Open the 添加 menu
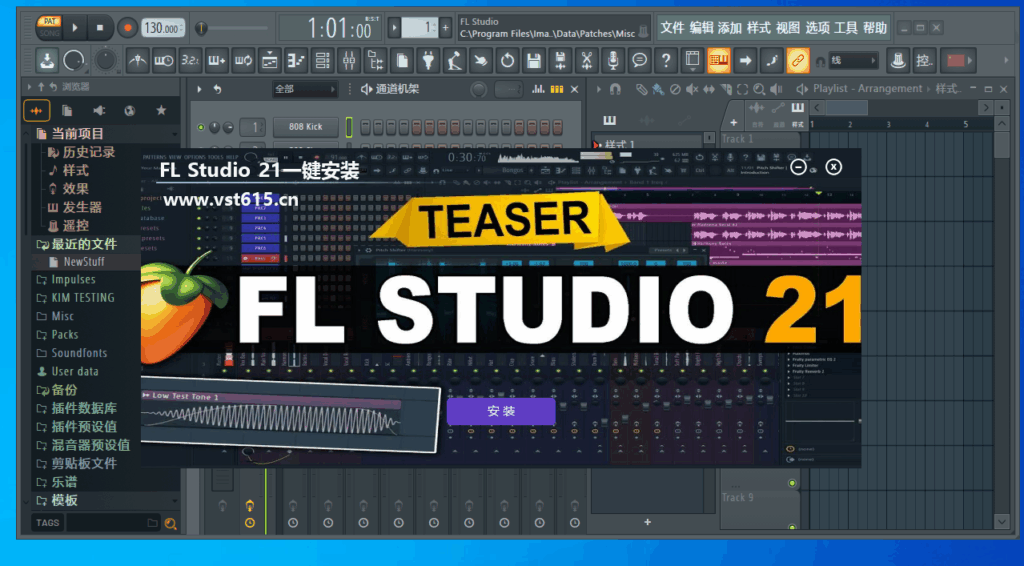 pos(730,27)
